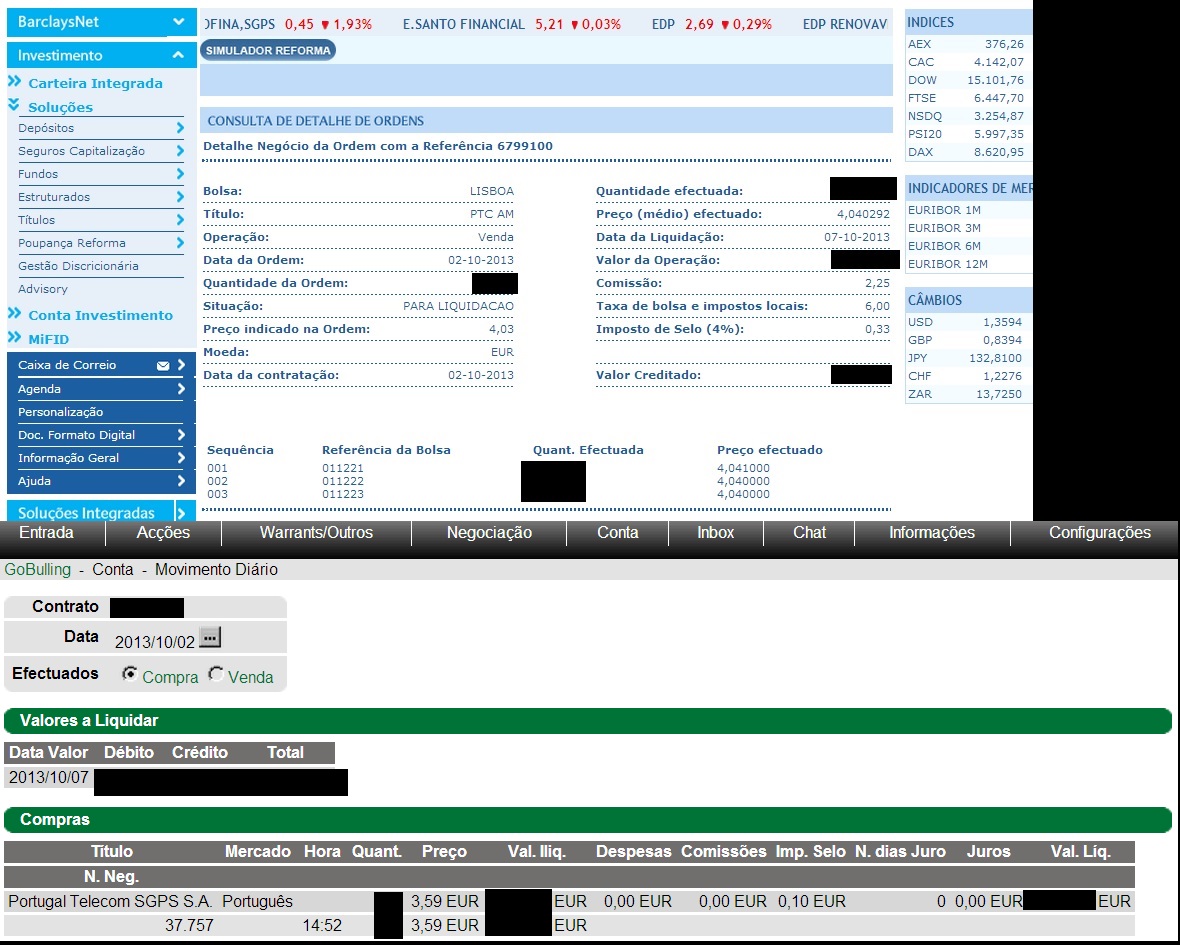Screen dimensions: 1180x945
Task: Expand Títulos submenu arrow
Action: pos(180,220)
